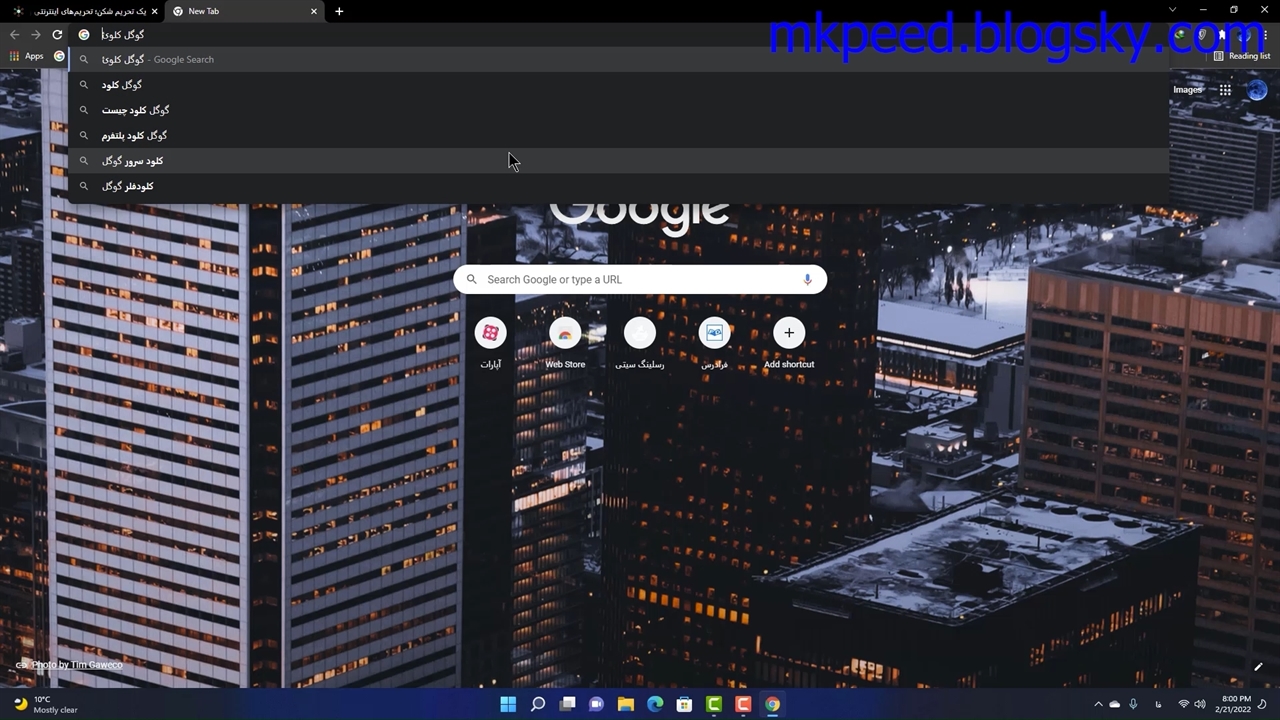Click the Add shortcut plus button

(x=789, y=334)
